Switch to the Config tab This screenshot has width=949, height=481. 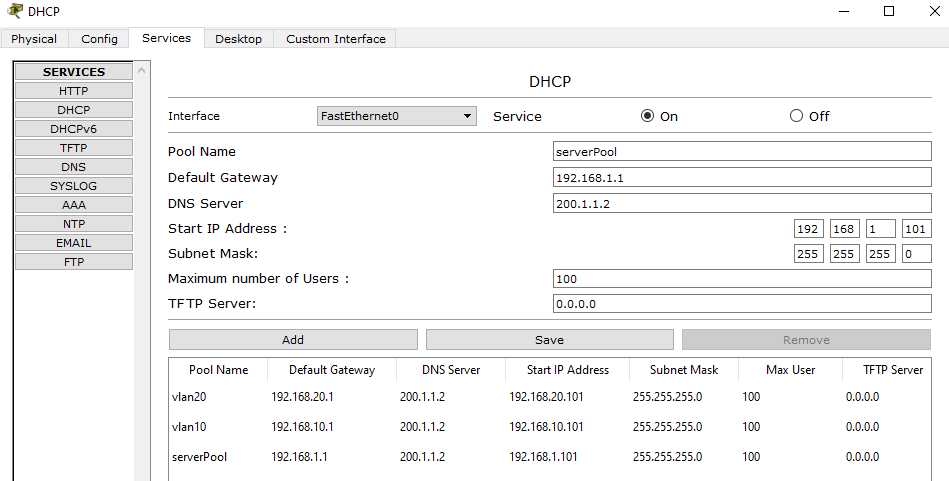pos(99,39)
